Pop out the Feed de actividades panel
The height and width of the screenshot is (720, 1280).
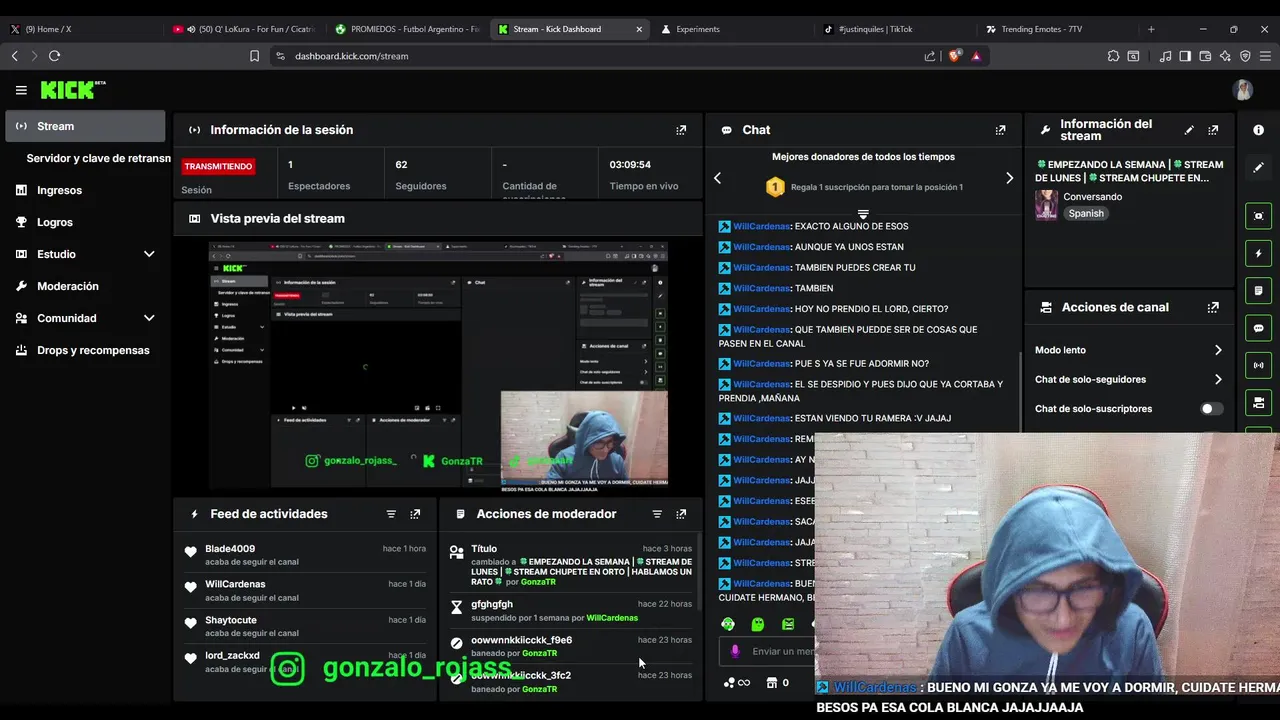coord(415,514)
